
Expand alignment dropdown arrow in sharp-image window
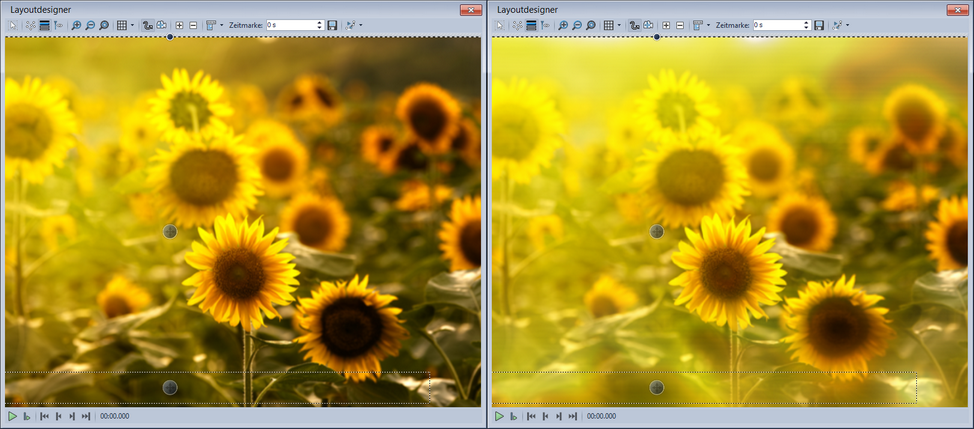click(221, 25)
